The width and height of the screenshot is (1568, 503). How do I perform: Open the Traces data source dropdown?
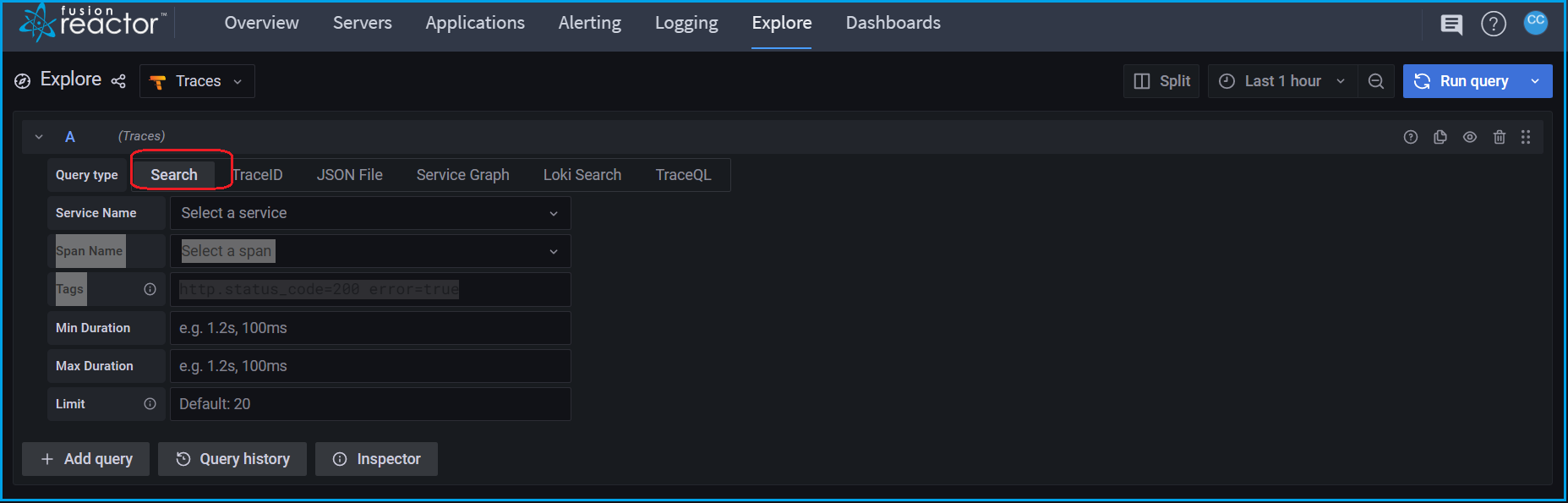click(x=197, y=81)
